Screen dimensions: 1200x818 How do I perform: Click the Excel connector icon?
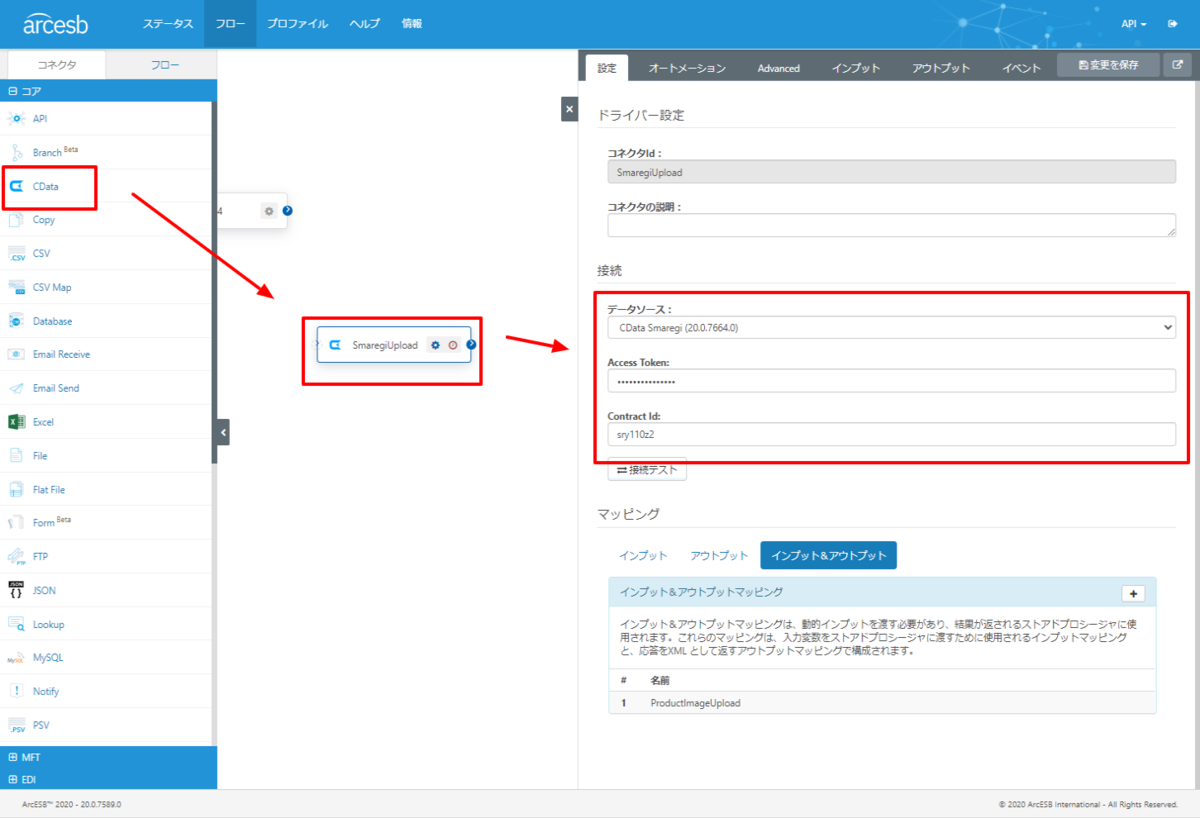point(16,422)
